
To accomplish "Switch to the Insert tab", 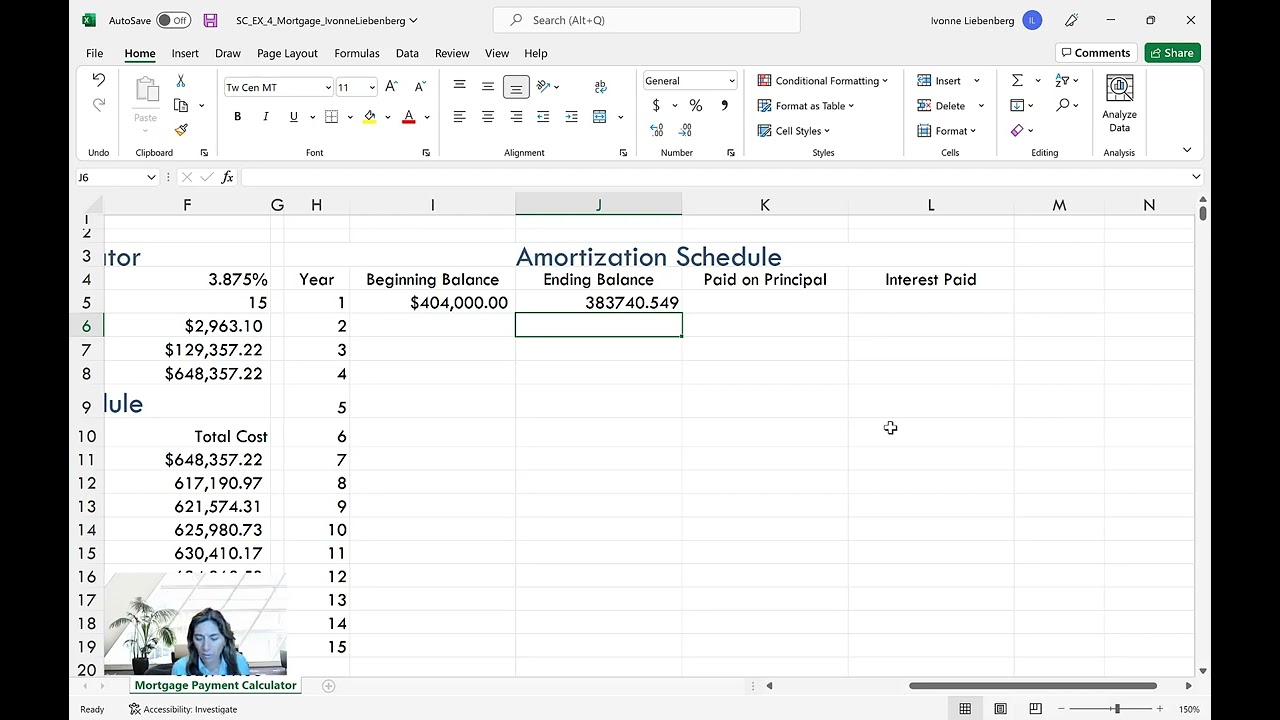I will (x=185, y=53).
